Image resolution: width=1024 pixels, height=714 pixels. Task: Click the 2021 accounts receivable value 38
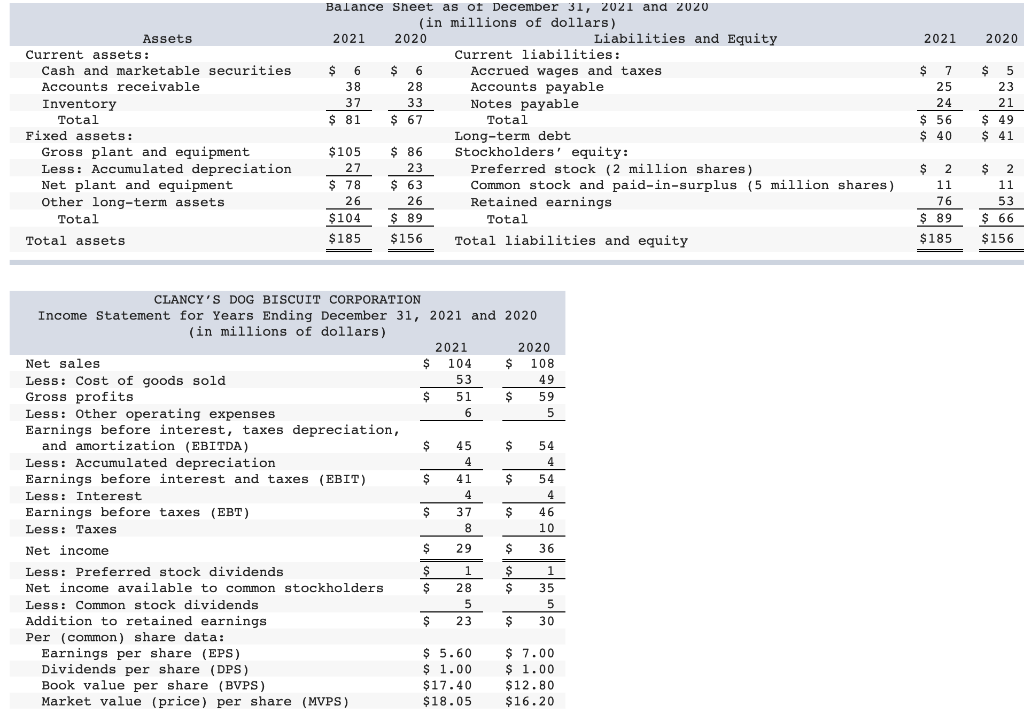click(353, 86)
